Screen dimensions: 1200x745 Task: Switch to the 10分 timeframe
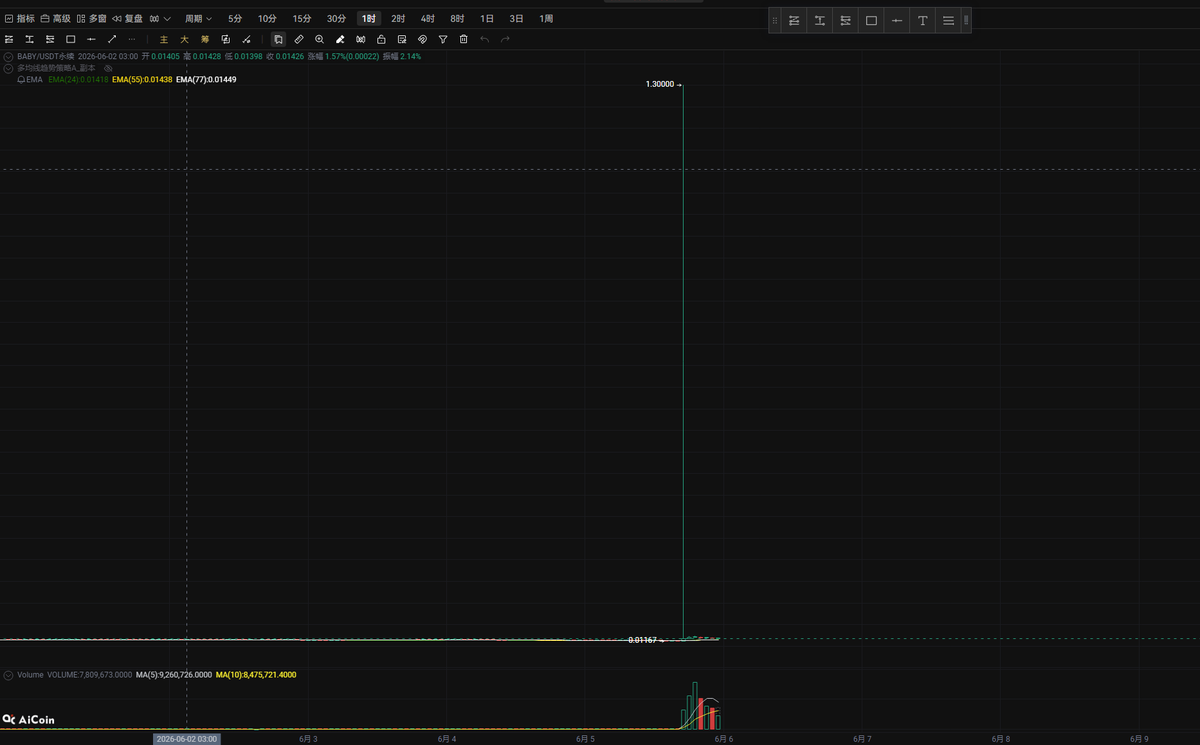267,19
